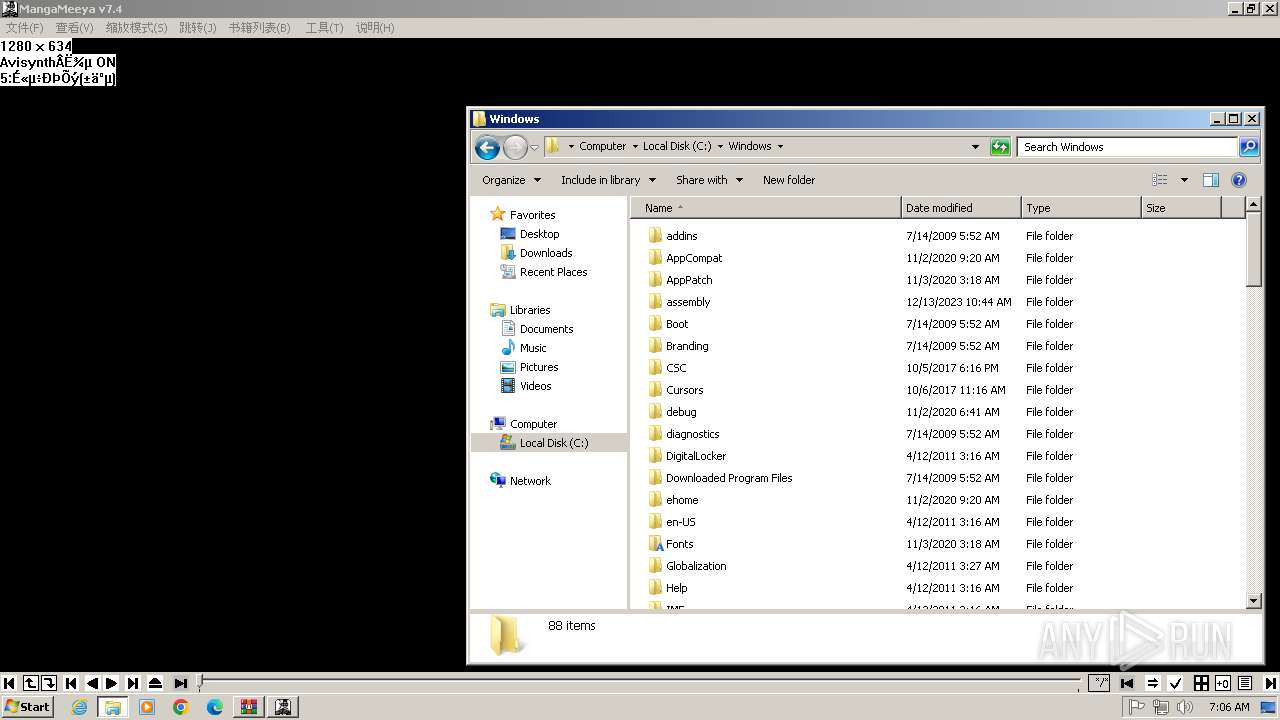Click the volume speaker tray icon
Image resolution: width=1280 pixels, height=720 pixels.
click(x=1185, y=707)
